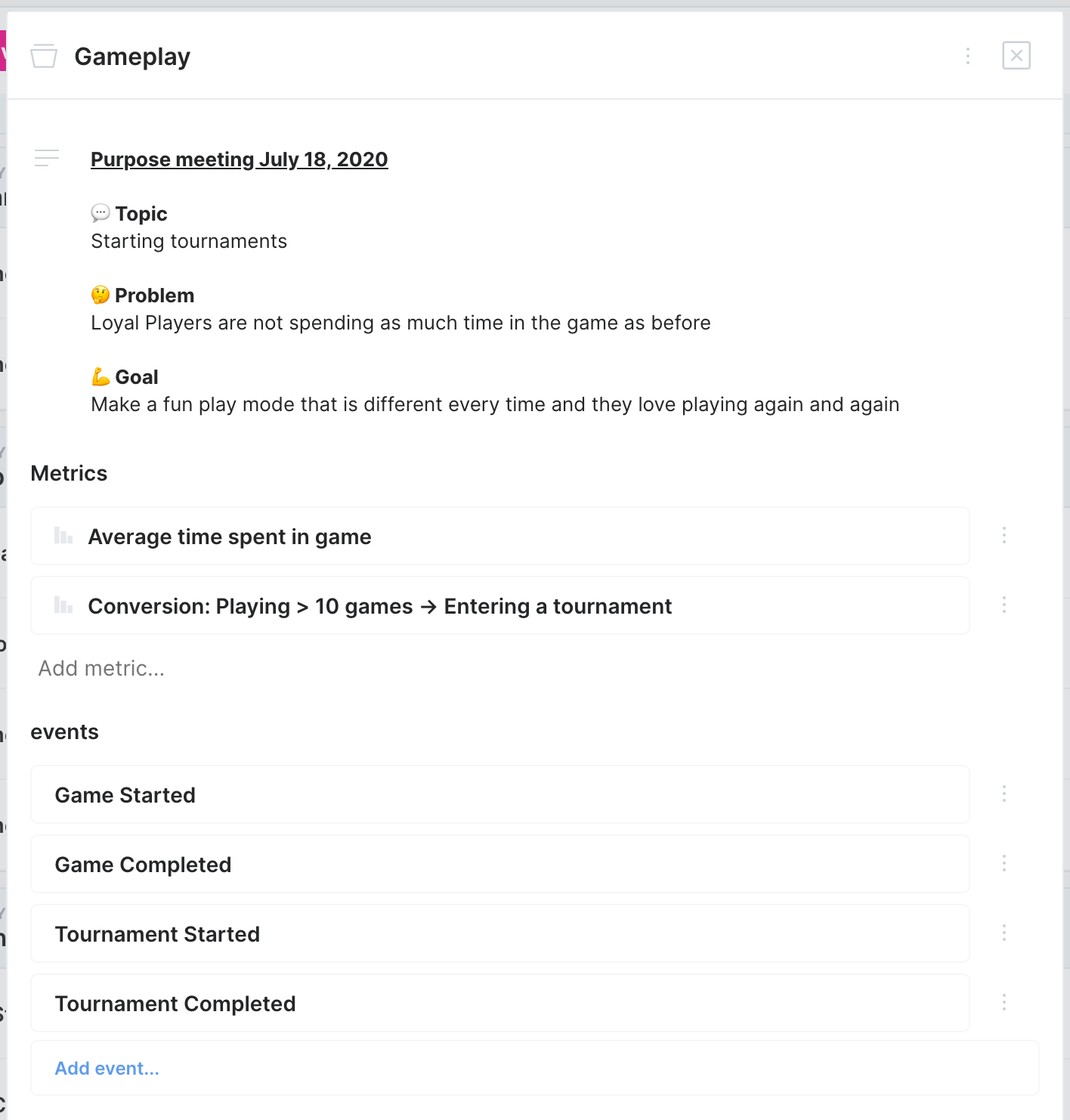Open options menu for Conversion metric
The image size is (1070, 1120).
(1004, 605)
